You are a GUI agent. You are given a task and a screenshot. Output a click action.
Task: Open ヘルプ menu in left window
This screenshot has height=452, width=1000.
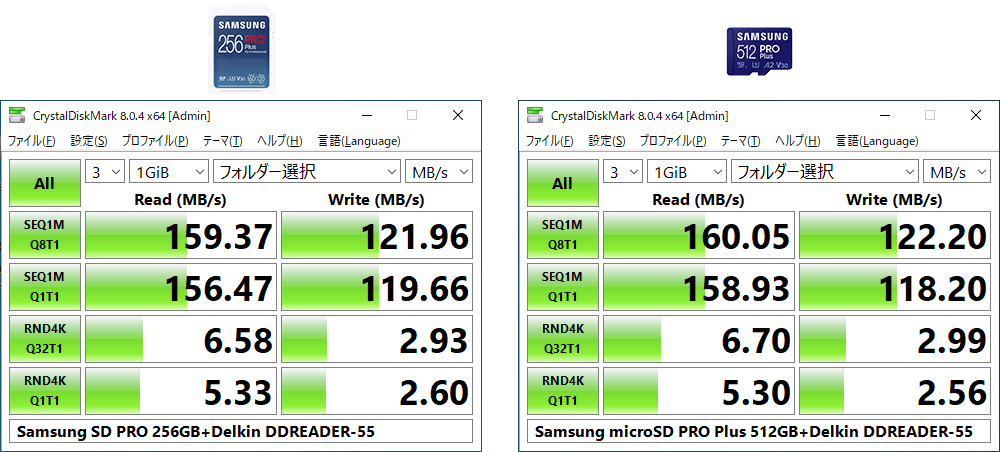[279, 141]
